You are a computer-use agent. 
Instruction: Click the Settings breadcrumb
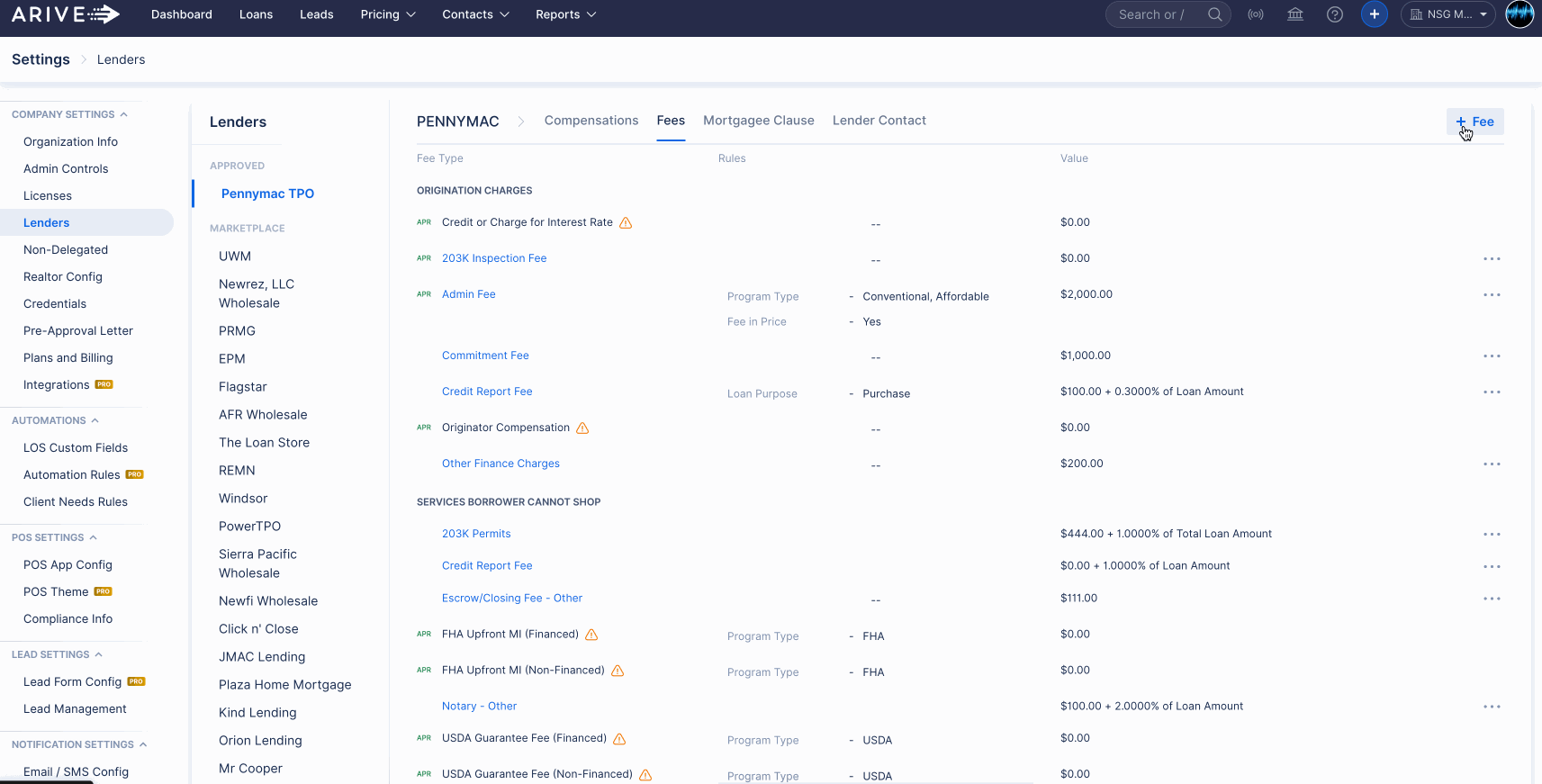tap(41, 59)
